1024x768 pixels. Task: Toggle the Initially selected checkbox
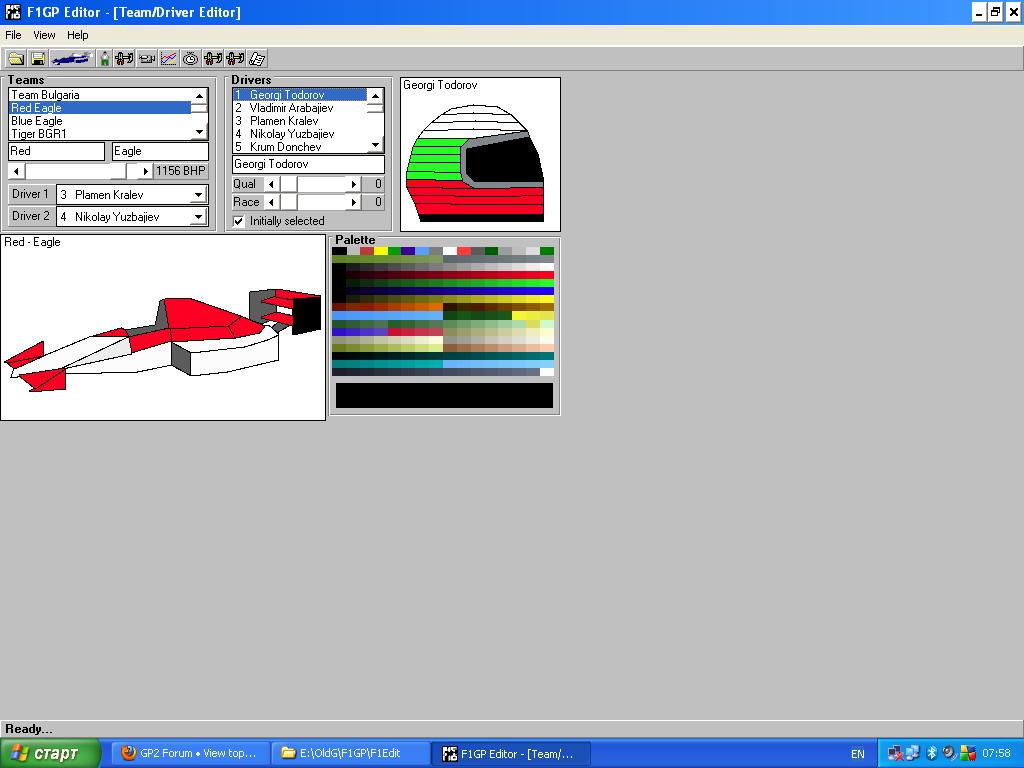tap(239, 221)
